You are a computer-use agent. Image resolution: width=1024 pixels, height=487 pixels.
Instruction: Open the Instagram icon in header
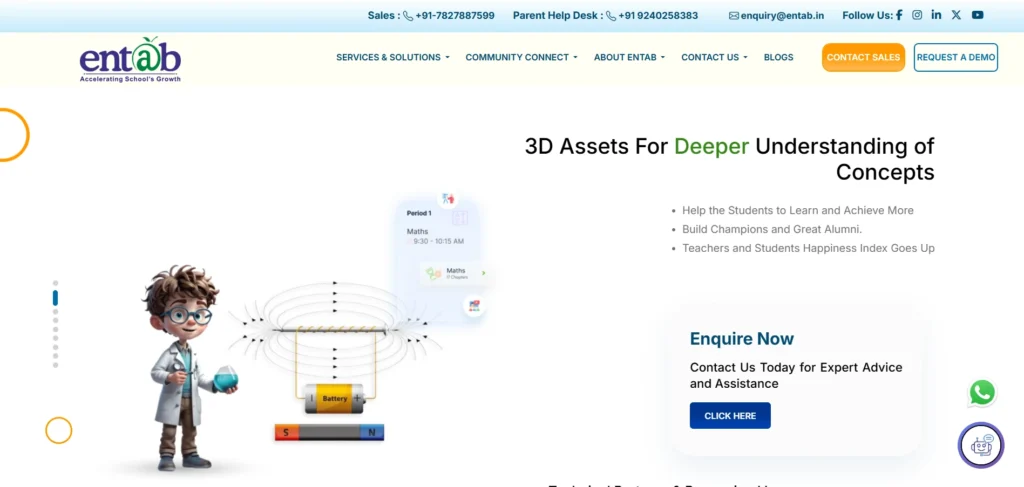point(917,15)
